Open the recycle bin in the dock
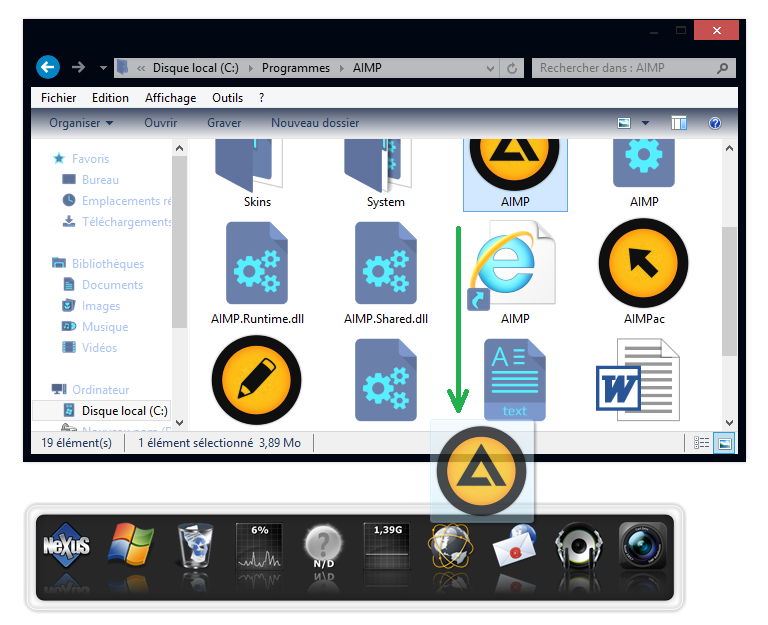This screenshot has height=625, width=768. pos(195,545)
